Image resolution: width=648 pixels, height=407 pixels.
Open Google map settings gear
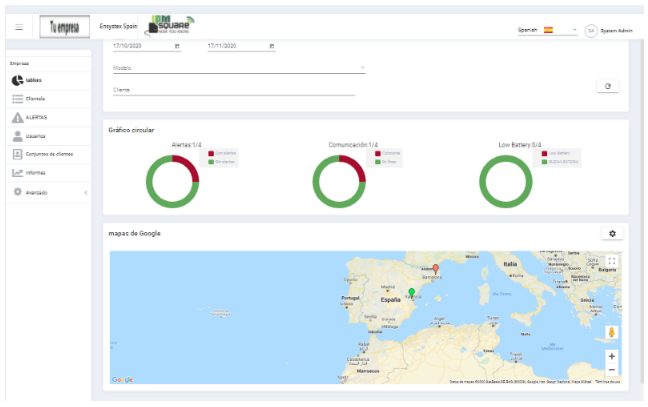[611, 233]
